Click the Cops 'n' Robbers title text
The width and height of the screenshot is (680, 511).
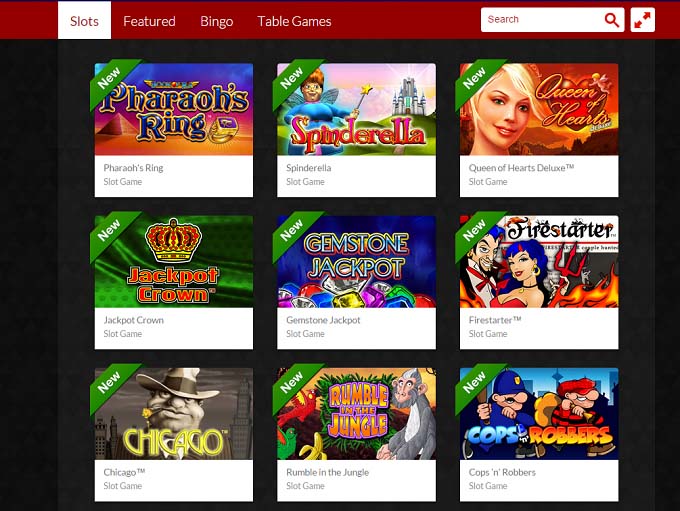pos(502,472)
